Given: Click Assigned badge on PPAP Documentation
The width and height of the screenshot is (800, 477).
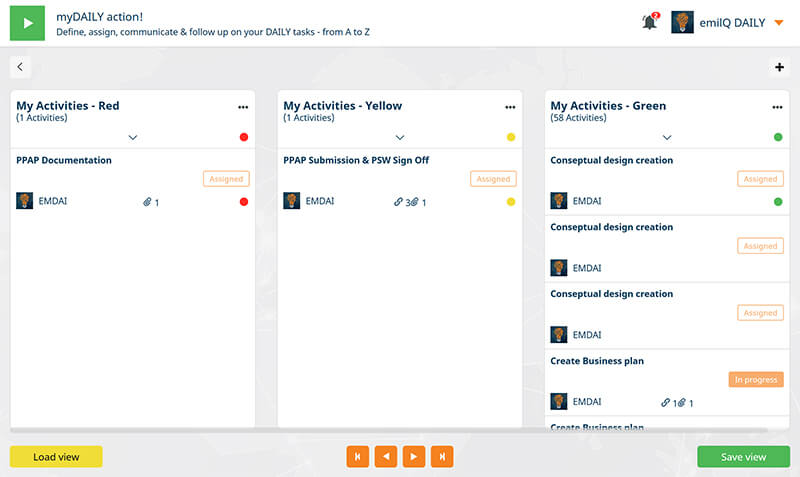Looking at the screenshot, I should pos(226,179).
